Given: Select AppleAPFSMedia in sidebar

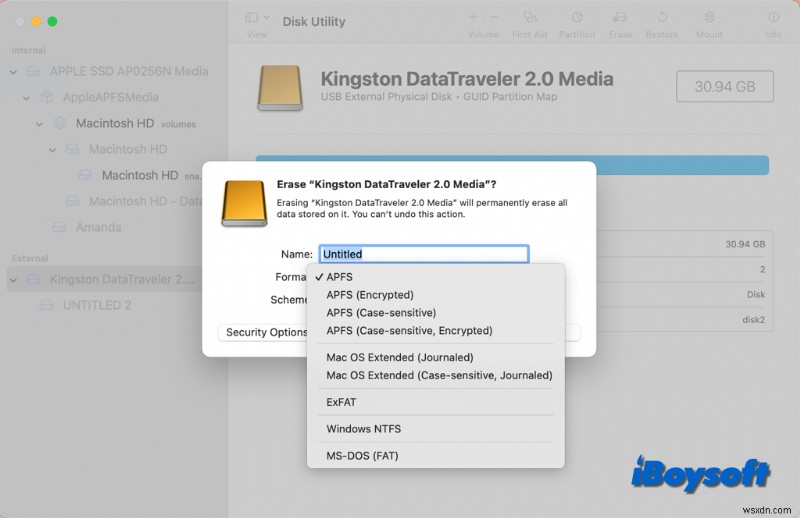Looking at the screenshot, I should coord(110,97).
